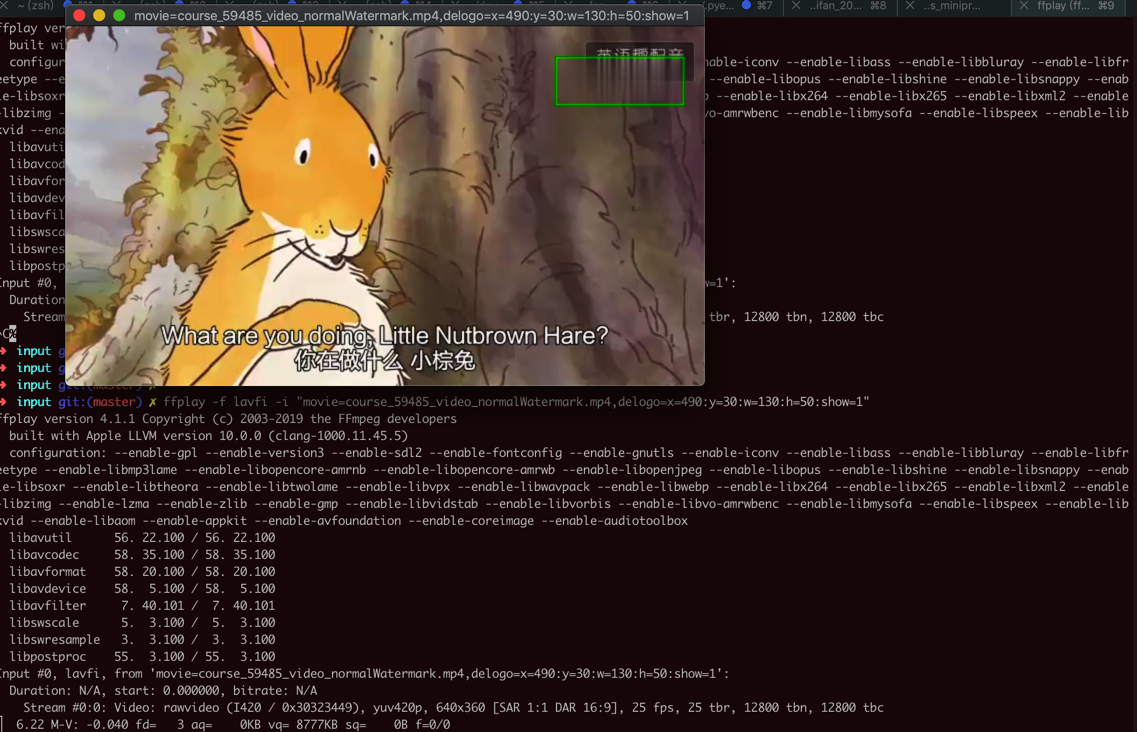Activate the ffplay tab marked ⌘9
The image size is (1137, 732).
point(1075,6)
